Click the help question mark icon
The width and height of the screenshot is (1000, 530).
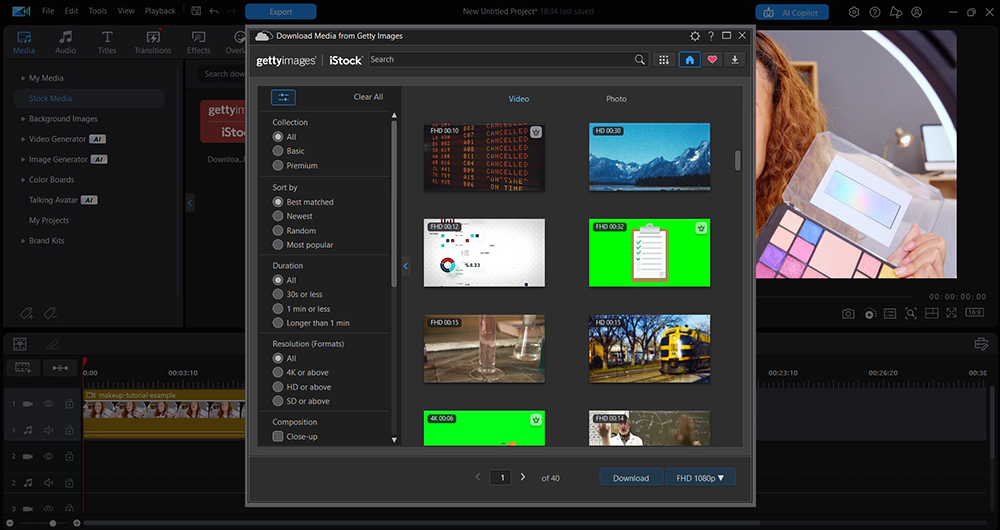[711, 35]
